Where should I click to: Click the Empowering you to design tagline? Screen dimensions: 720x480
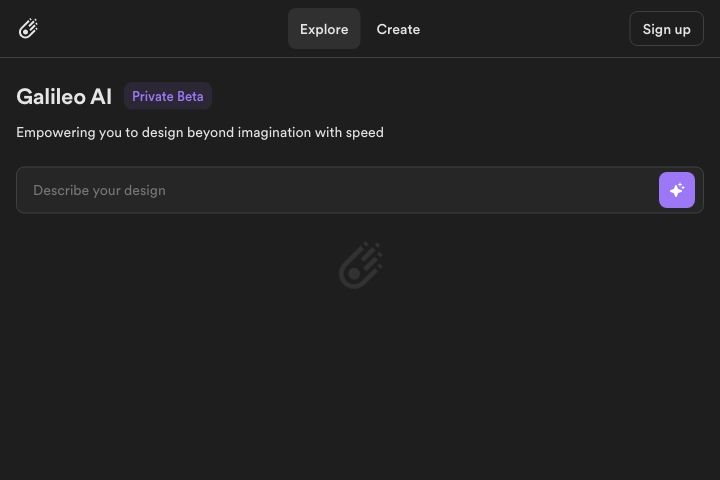click(x=200, y=132)
